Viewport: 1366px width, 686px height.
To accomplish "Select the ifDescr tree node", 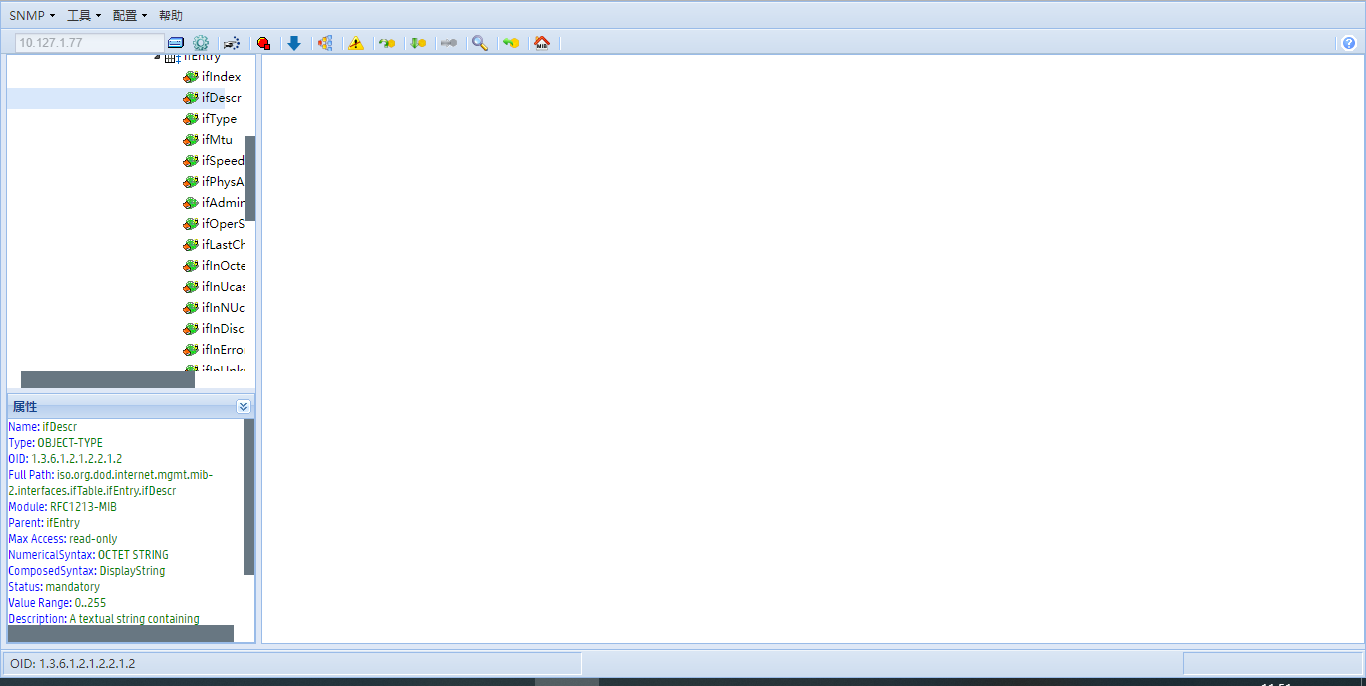I will (221, 98).
